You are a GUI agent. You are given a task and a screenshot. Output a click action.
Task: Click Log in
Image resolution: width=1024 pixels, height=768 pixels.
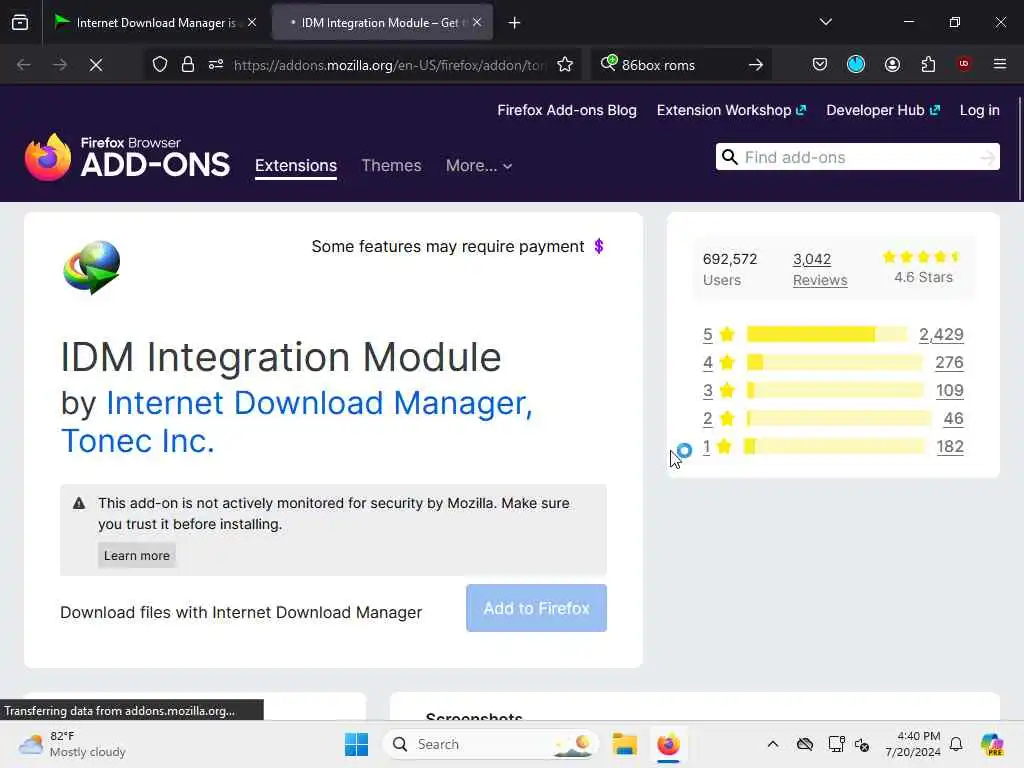click(x=980, y=110)
